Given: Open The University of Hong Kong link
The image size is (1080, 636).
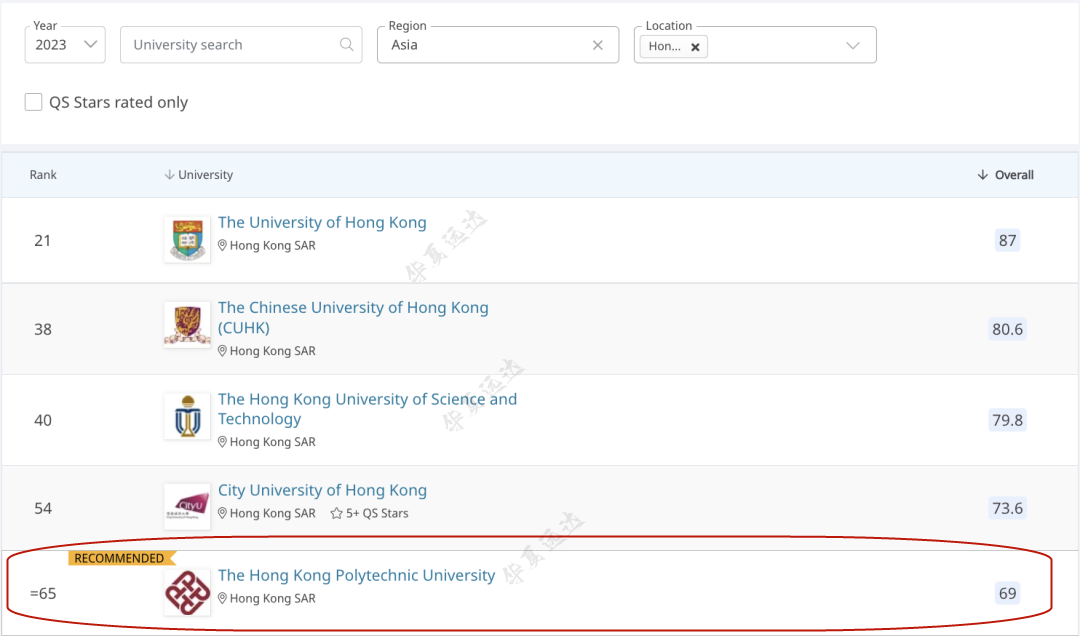Looking at the screenshot, I should coord(322,223).
